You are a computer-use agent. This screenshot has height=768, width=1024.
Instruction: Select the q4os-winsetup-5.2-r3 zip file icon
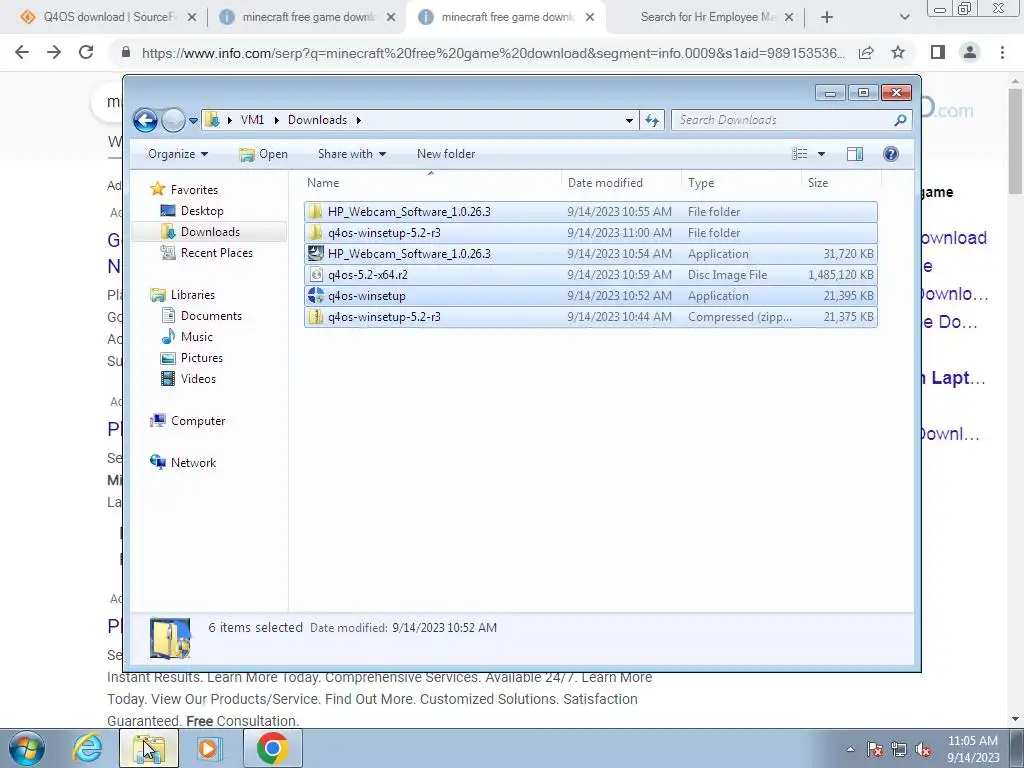(x=316, y=317)
